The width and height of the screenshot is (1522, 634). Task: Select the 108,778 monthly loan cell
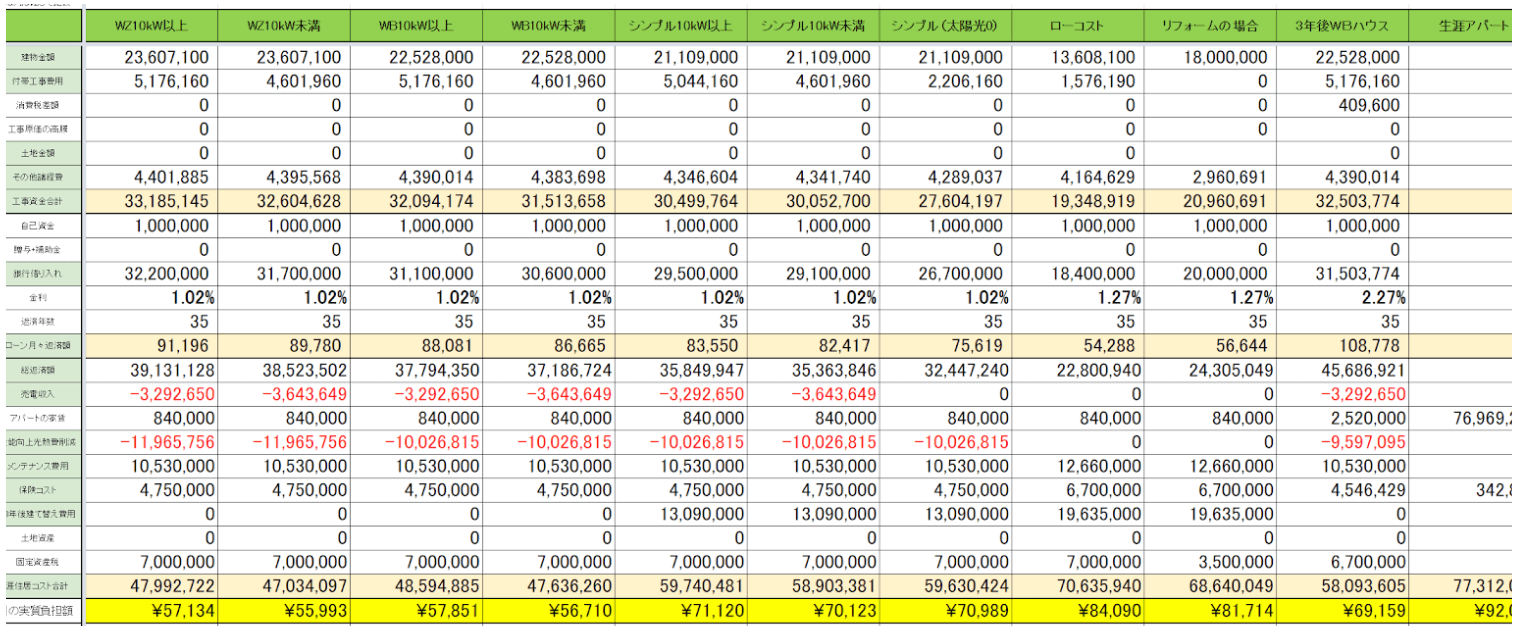click(1341, 345)
